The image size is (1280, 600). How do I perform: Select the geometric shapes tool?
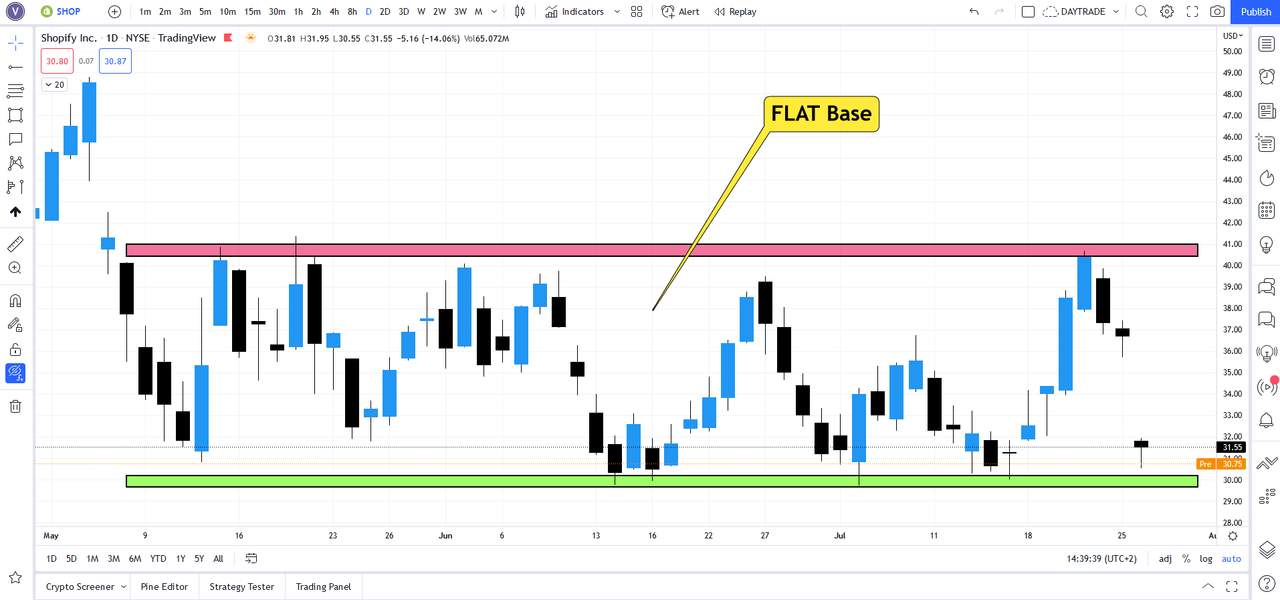pyautogui.click(x=15, y=115)
